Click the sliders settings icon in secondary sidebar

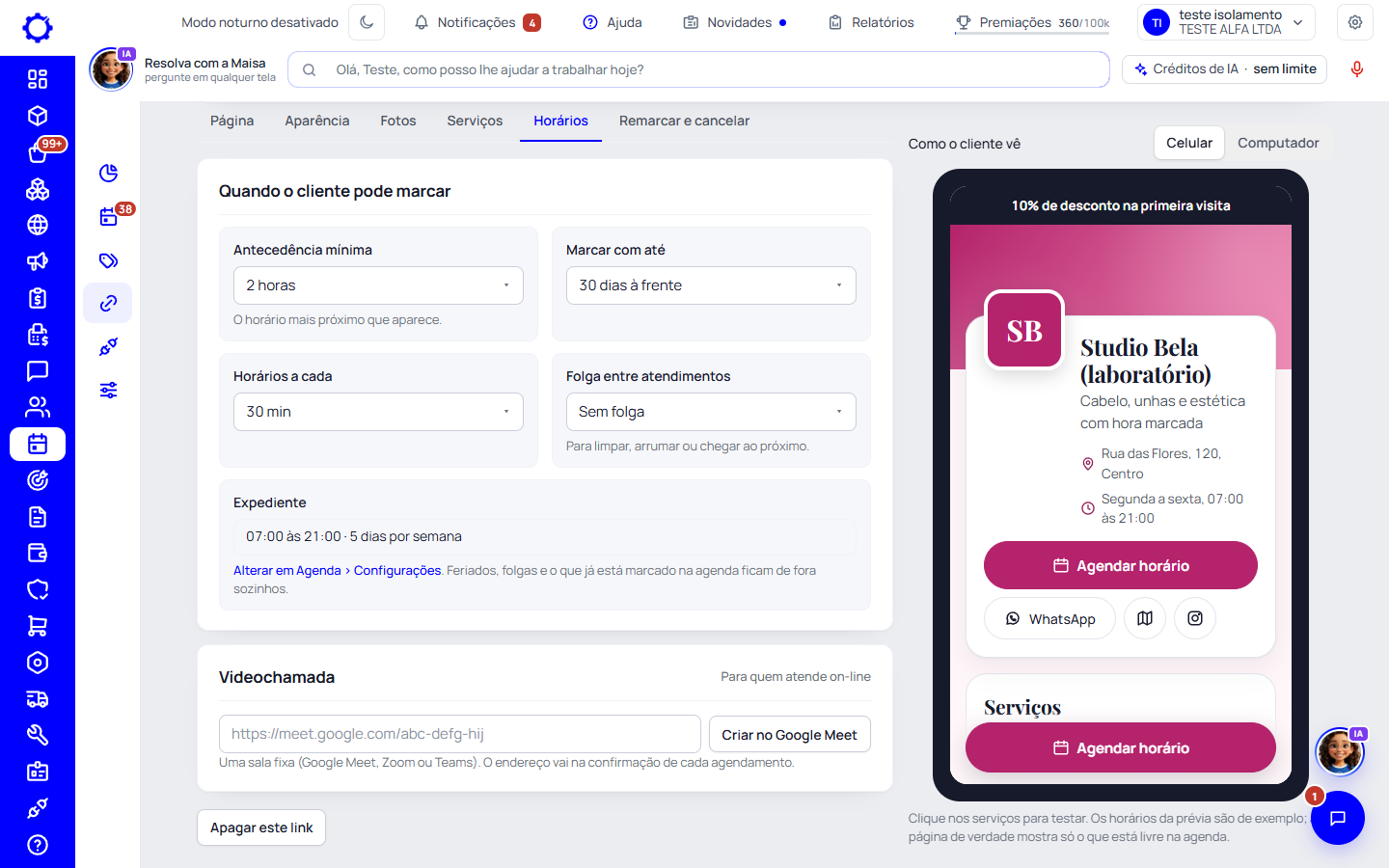click(x=108, y=390)
